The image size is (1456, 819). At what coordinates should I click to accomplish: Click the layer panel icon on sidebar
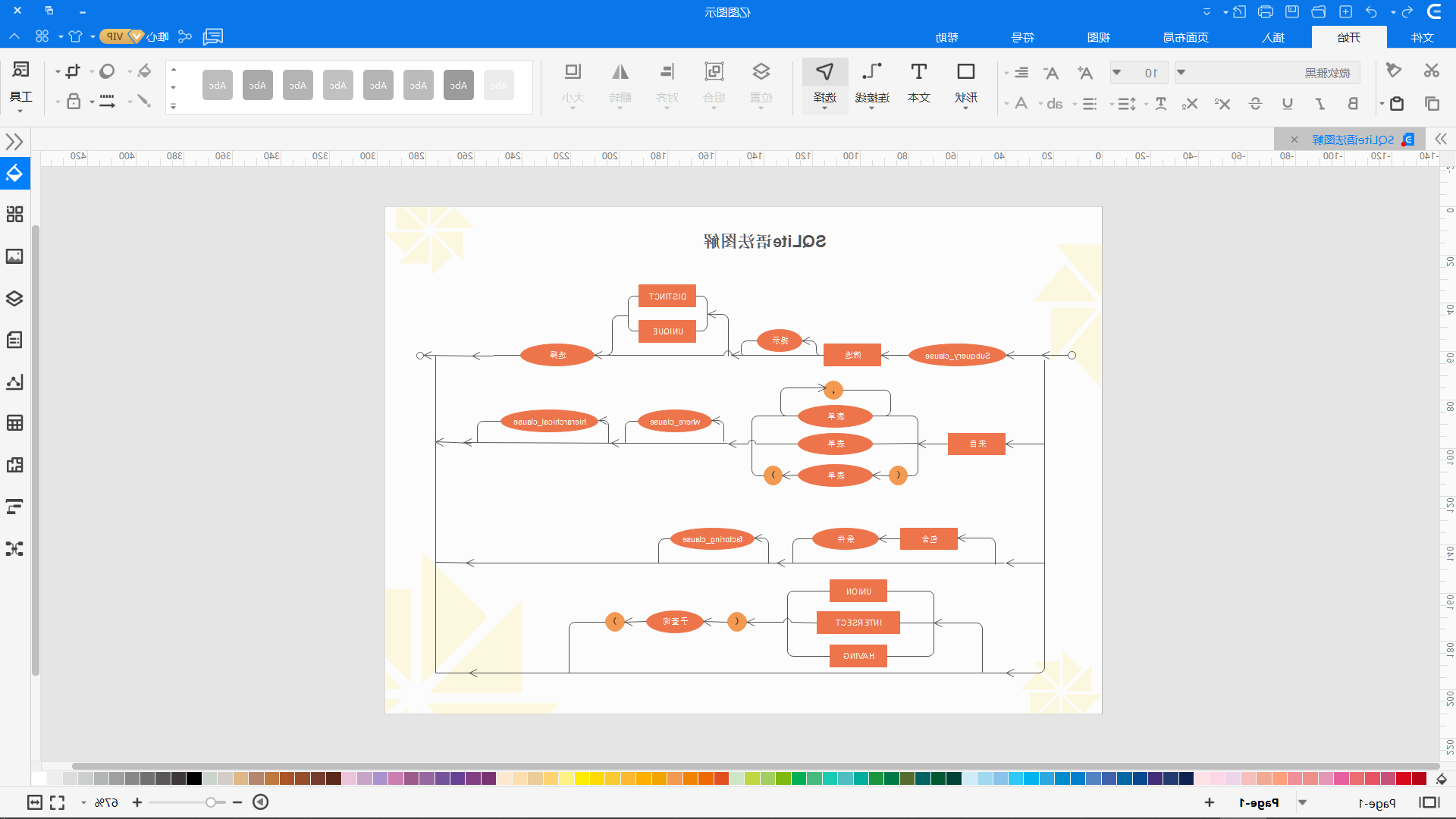(x=15, y=298)
